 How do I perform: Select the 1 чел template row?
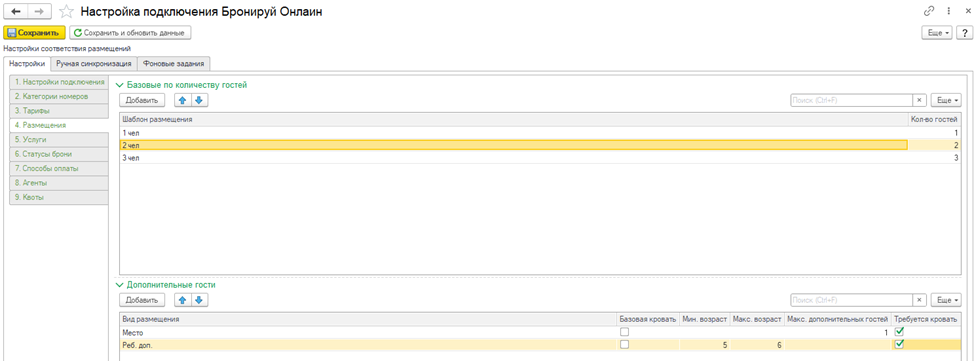540,133
